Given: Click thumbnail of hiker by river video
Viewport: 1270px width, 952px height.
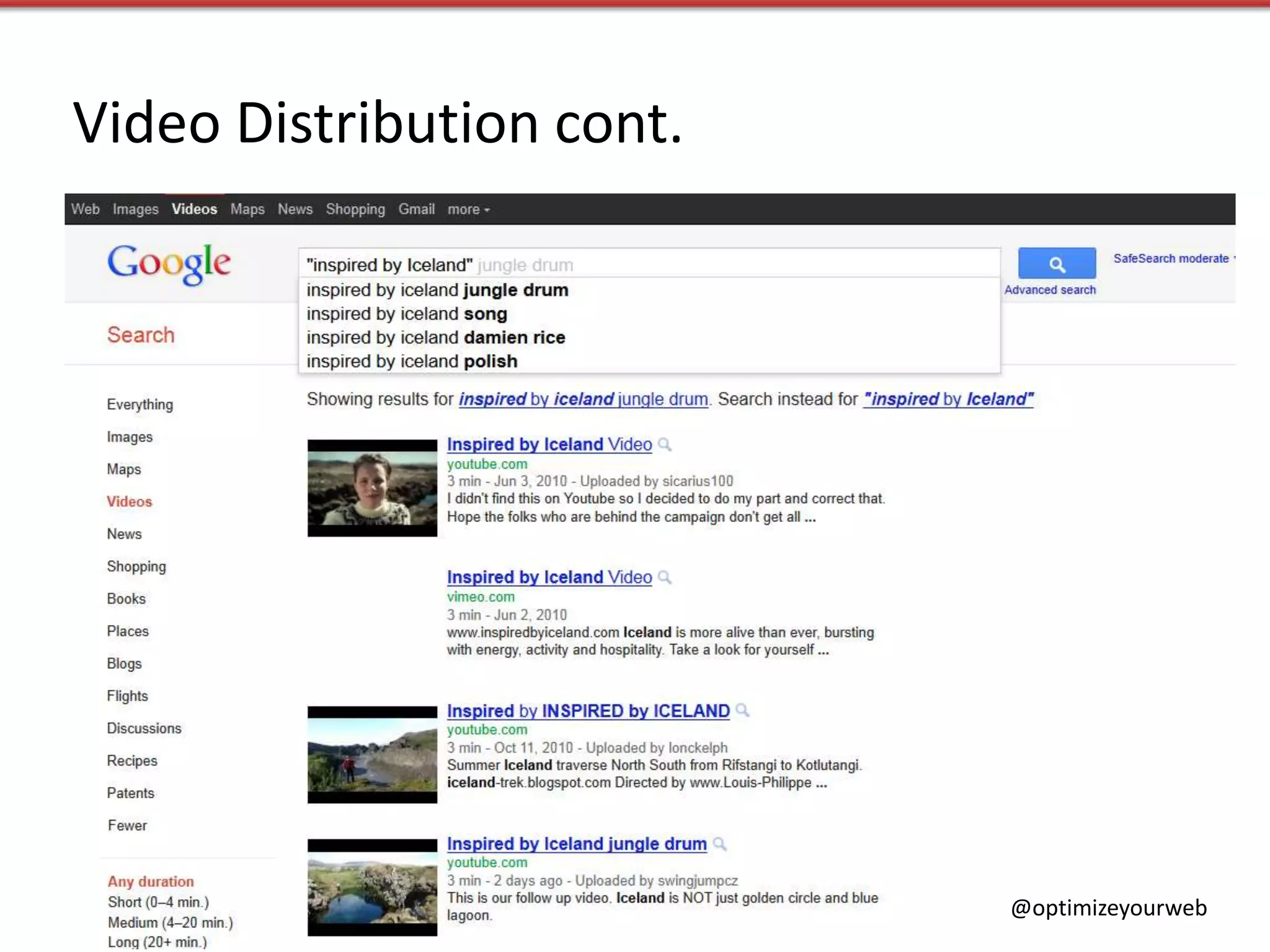Looking at the screenshot, I should [x=372, y=755].
